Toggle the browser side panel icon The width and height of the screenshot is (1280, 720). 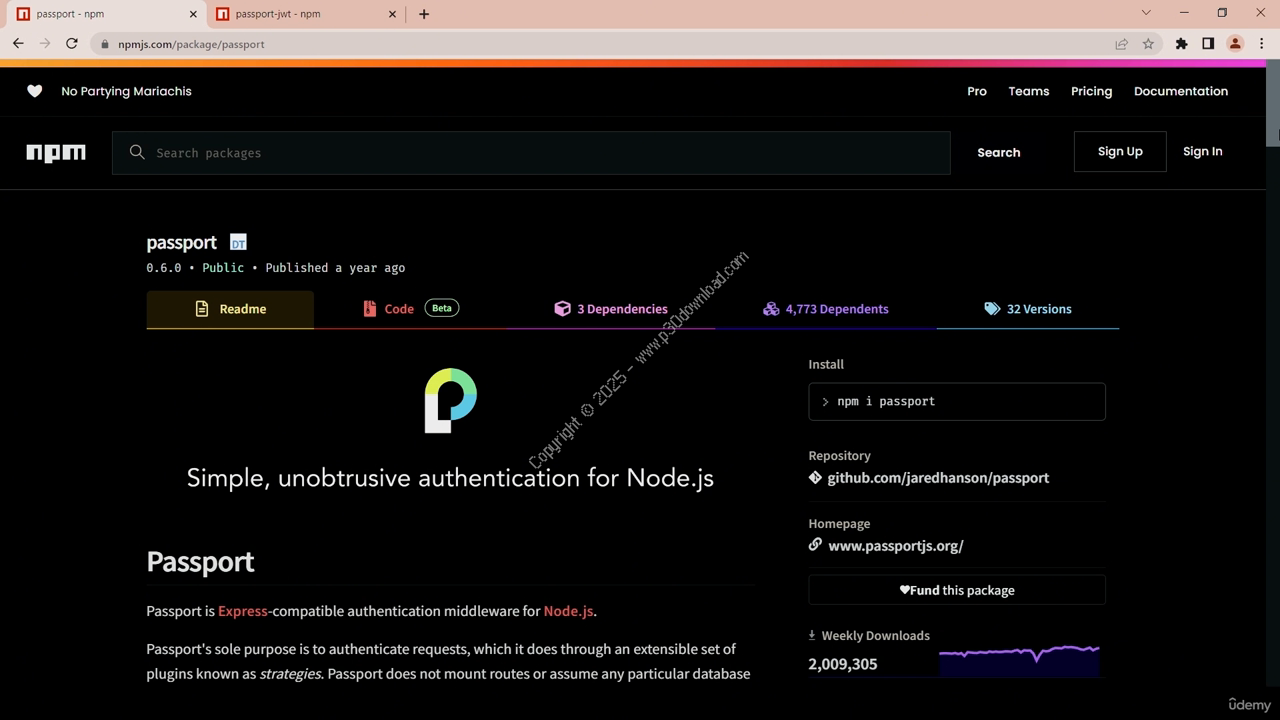(1208, 44)
